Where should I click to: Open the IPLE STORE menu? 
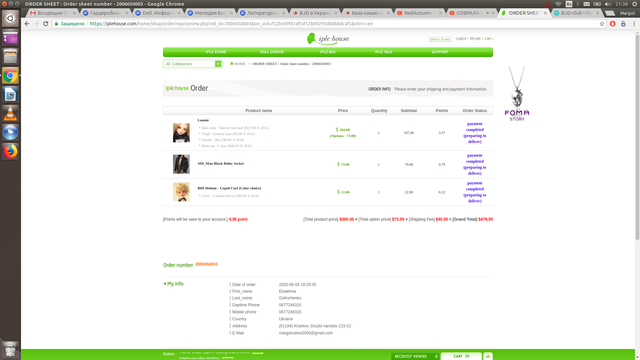point(216,52)
